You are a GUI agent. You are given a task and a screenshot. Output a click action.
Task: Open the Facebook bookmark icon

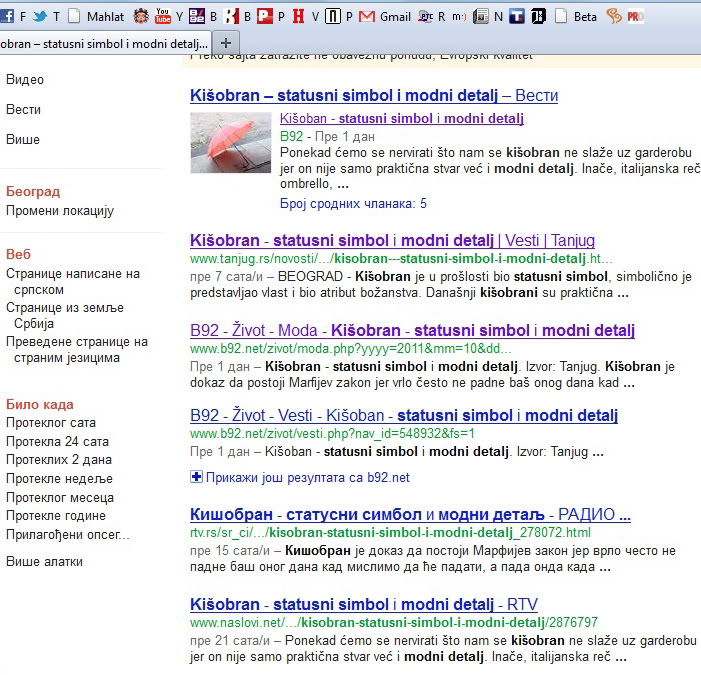pos(7,17)
